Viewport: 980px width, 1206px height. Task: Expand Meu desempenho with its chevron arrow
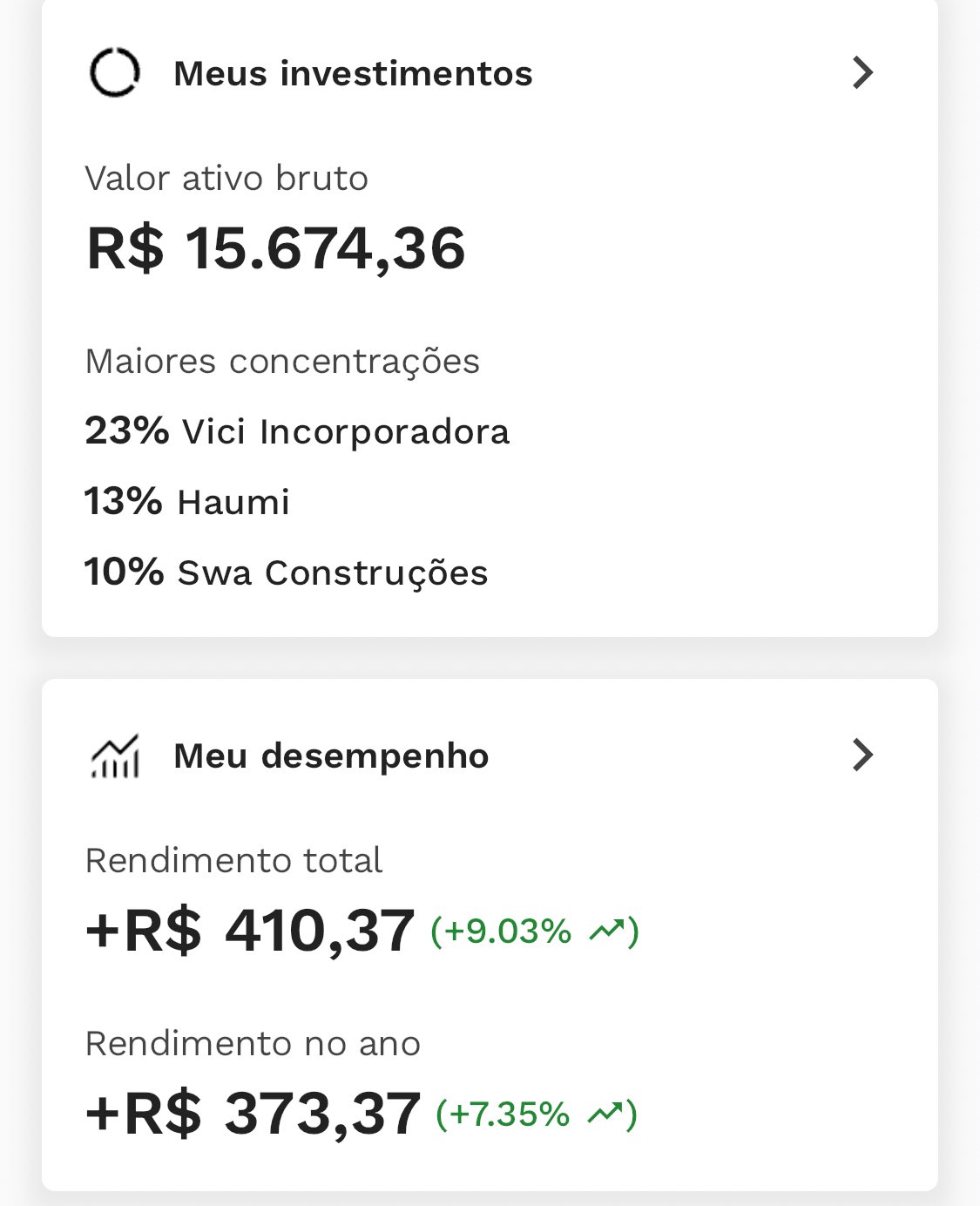pos(862,755)
